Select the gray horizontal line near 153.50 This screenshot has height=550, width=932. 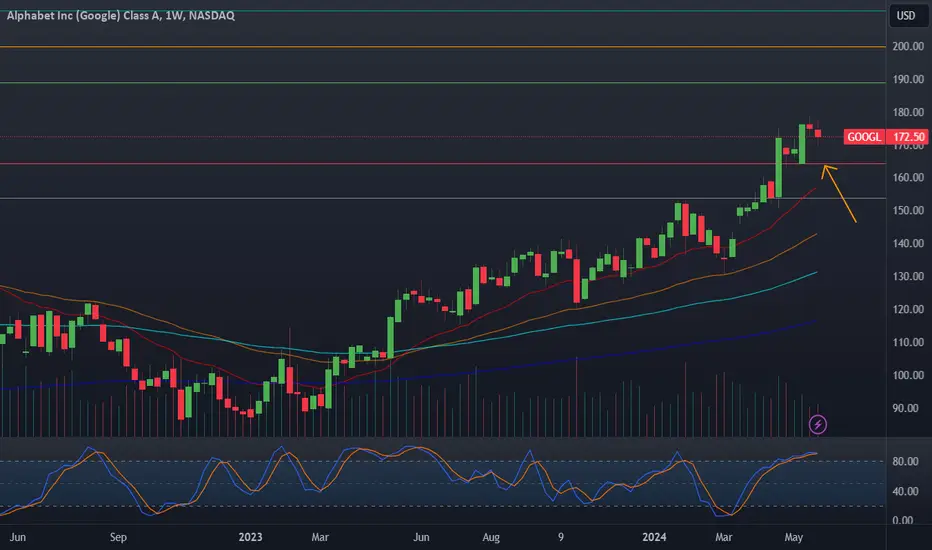(x=443, y=199)
